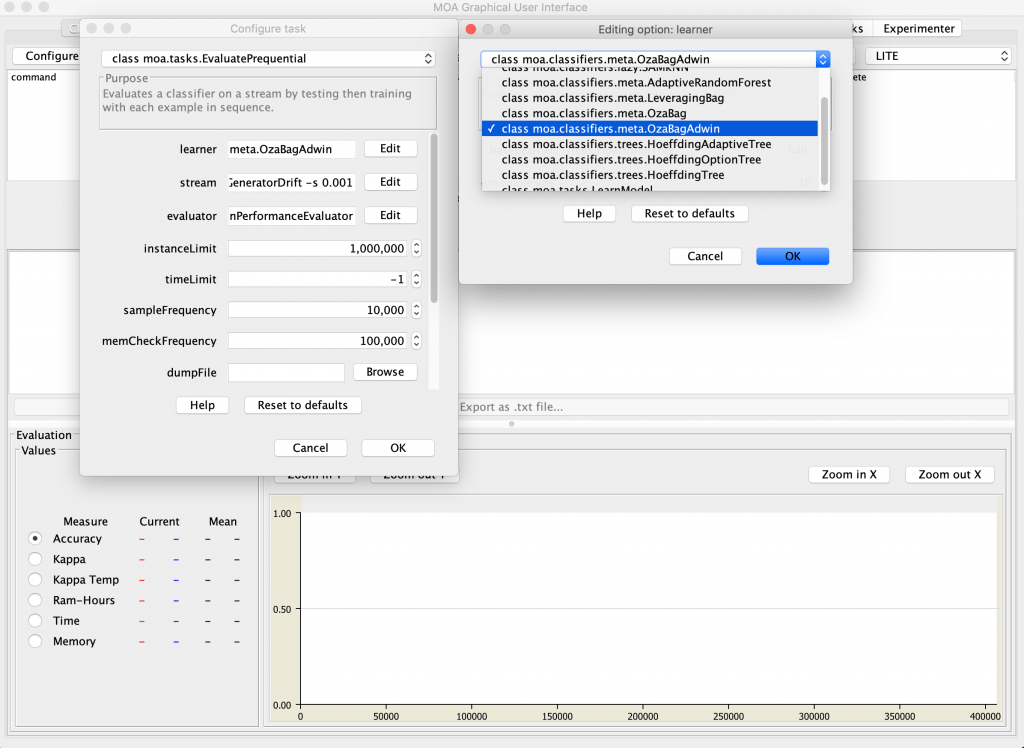This screenshot has height=748, width=1024.
Task: Click the timeLimit value field
Action: (318, 280)
